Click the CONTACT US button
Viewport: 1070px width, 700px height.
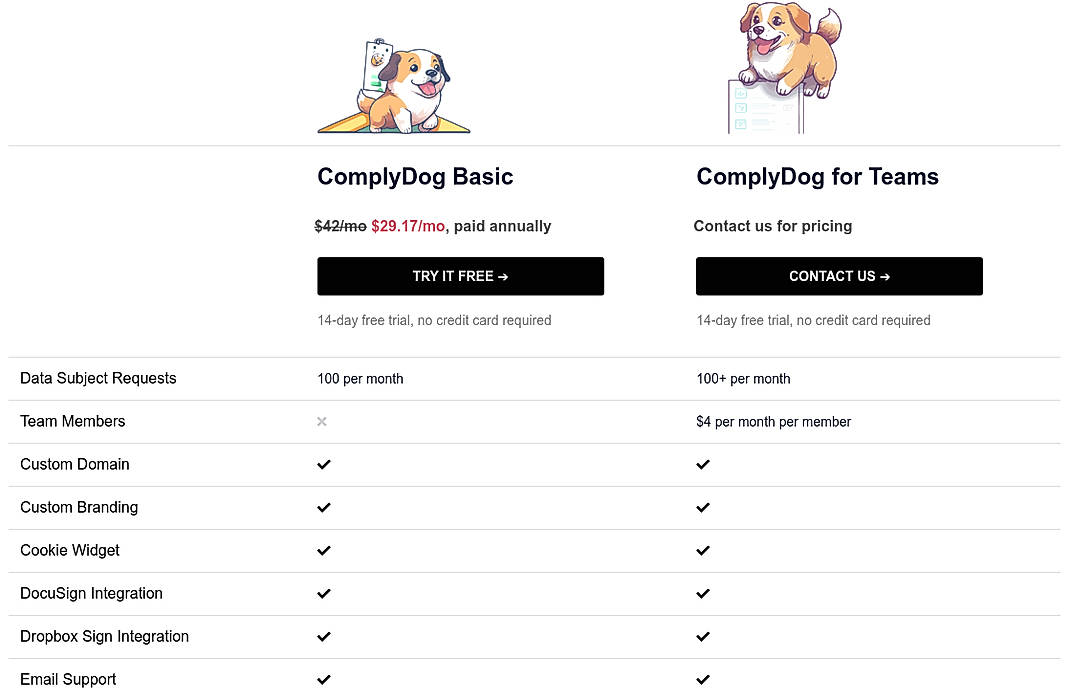click(x=839, y=276)
